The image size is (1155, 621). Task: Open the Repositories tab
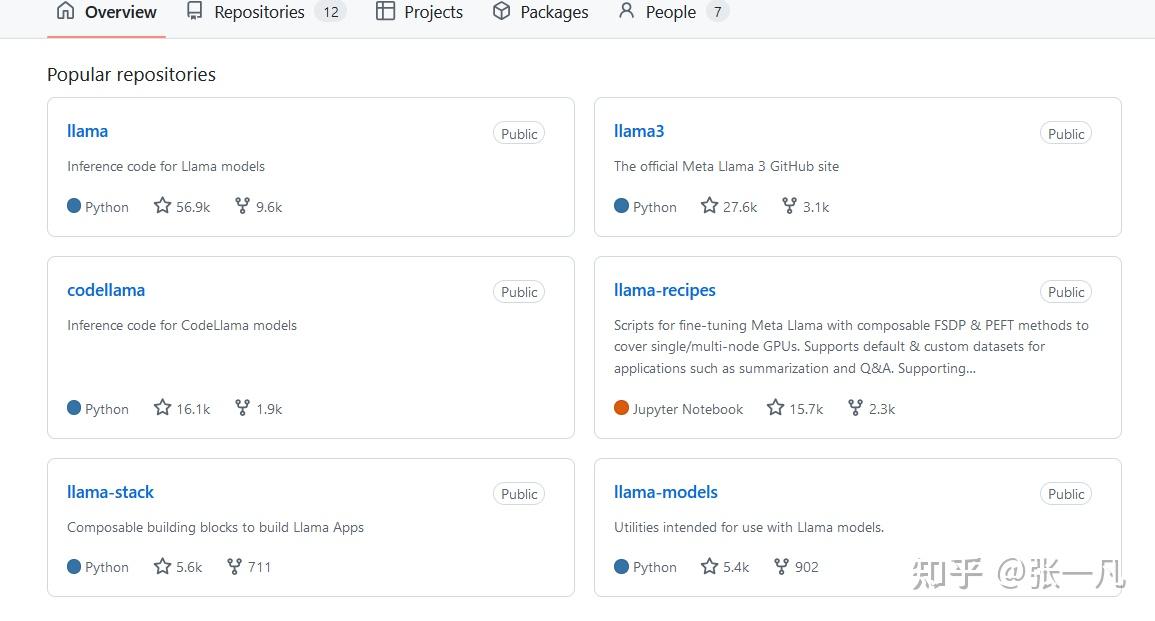coord(259,12)
